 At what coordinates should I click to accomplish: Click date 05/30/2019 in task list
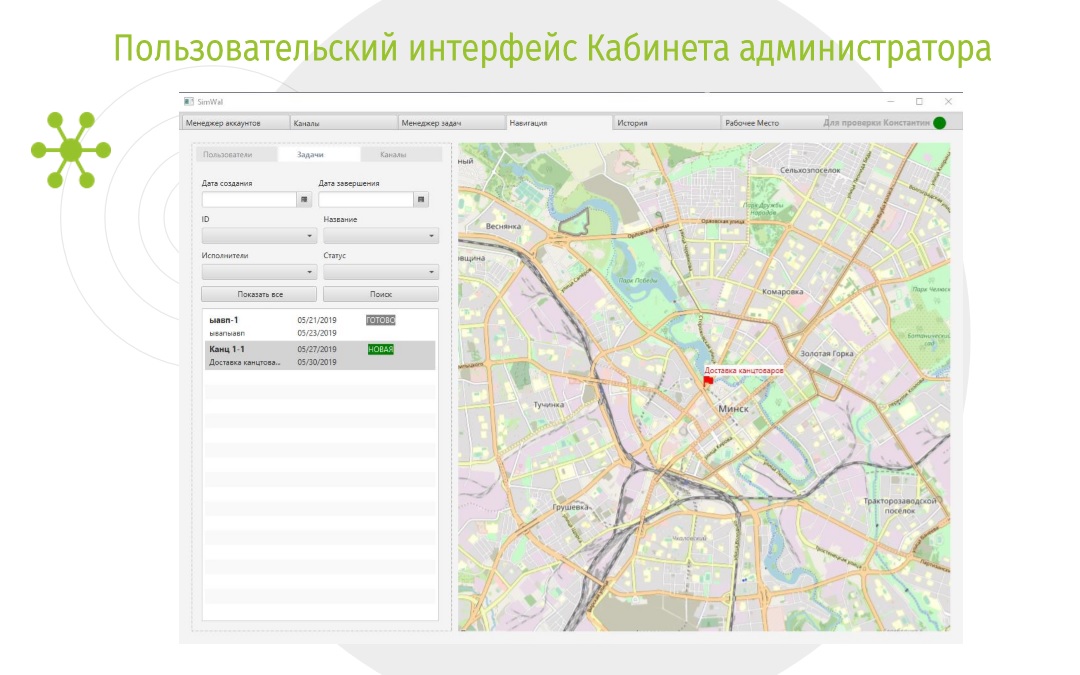[x=317, y=362]
